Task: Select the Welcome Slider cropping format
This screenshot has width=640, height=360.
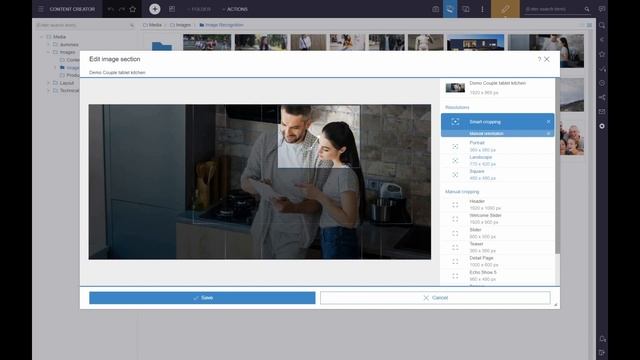Action: pos(498,219)
